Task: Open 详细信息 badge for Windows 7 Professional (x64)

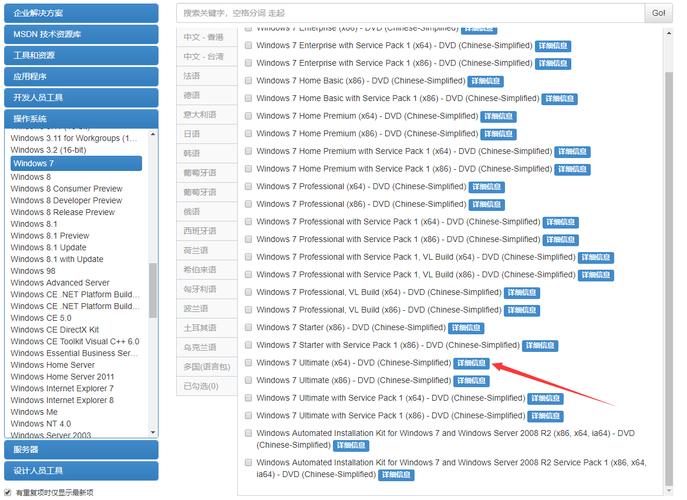Action: pyautogui.click(x=486, y=187)
